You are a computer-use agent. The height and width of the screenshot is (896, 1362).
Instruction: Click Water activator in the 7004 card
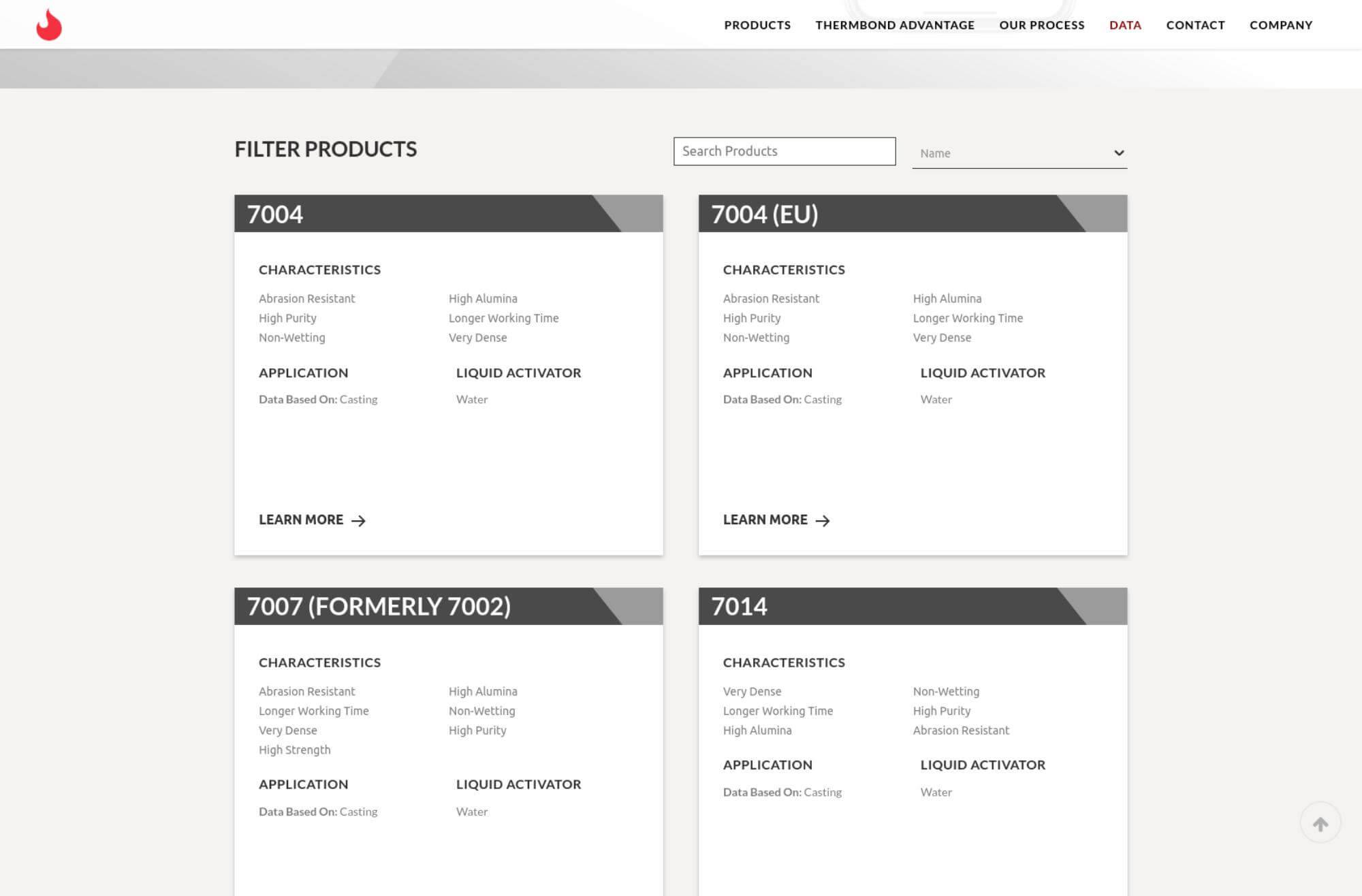click(x=472, y=400)
